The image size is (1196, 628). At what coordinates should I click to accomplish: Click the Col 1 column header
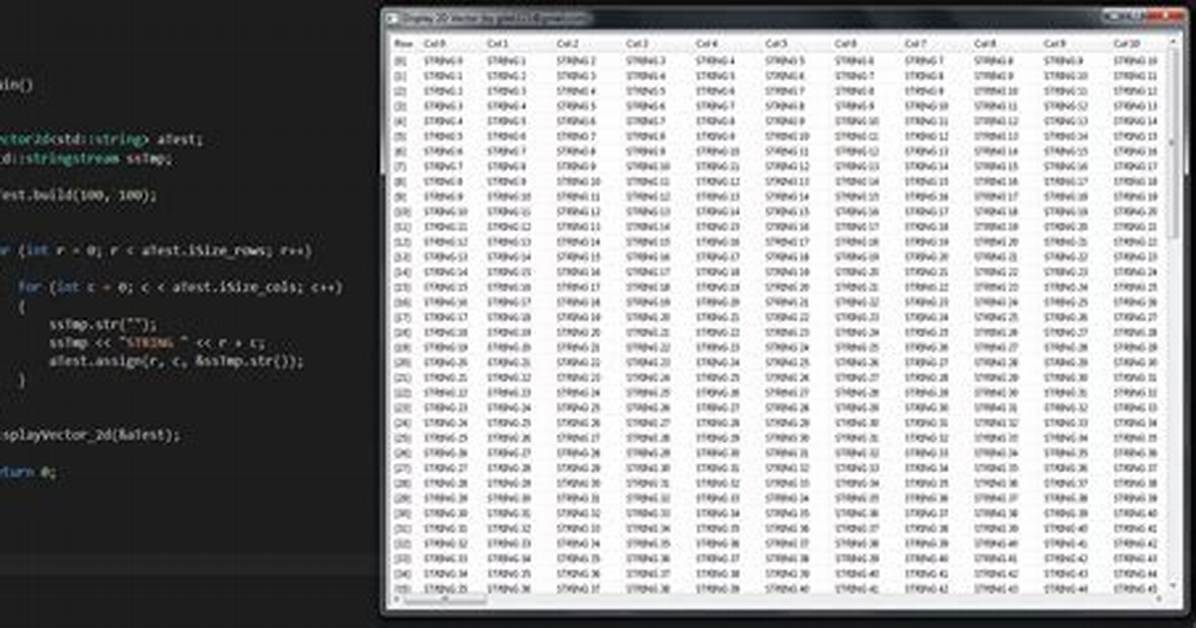(x=498, y=44)
